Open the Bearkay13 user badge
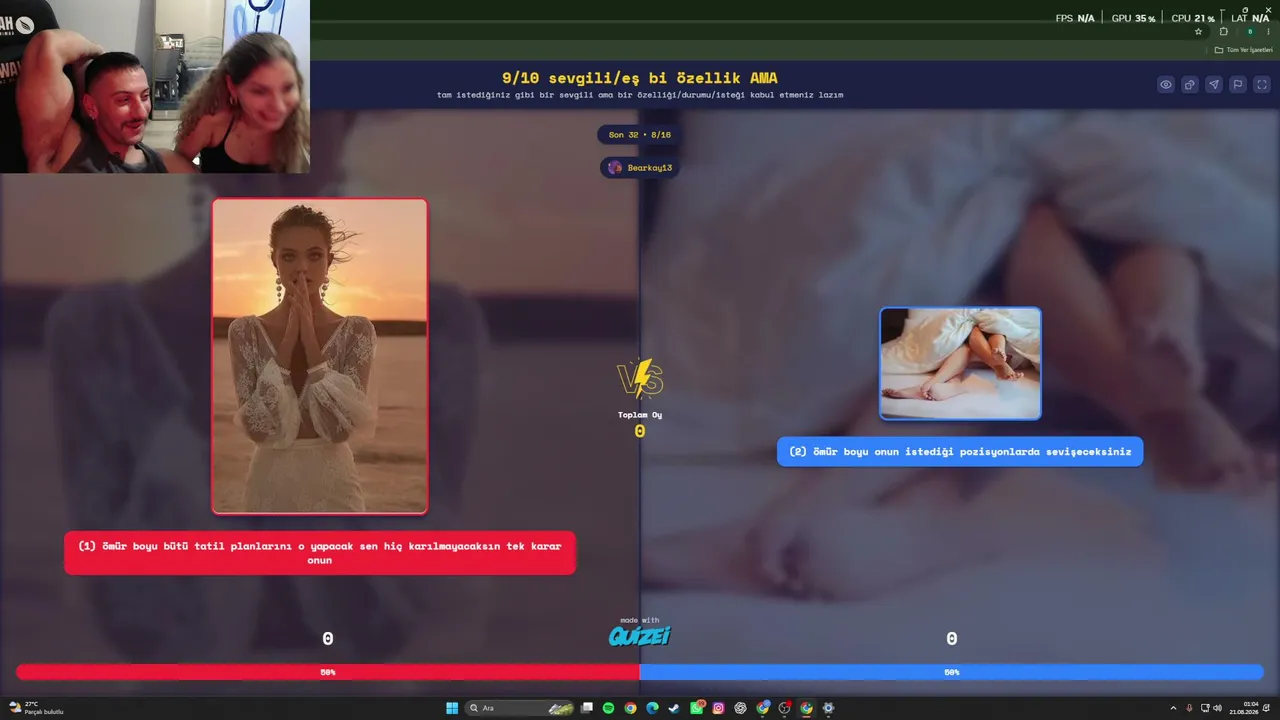Image resolution: width=1280 pixels, height=720 pixels. (x=640, y=168)
